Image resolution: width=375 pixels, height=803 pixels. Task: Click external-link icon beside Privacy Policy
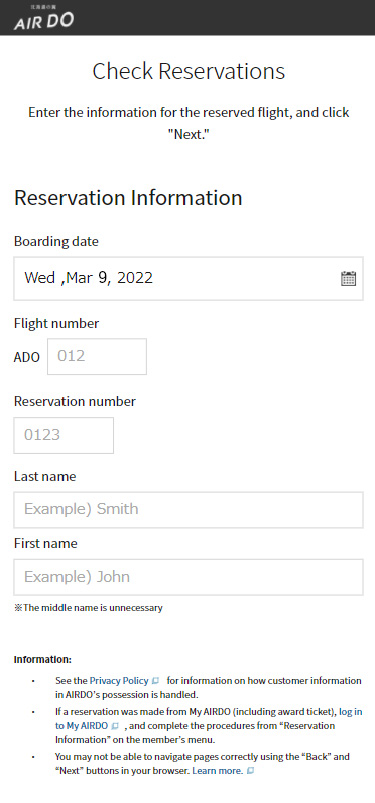(155, 681)
